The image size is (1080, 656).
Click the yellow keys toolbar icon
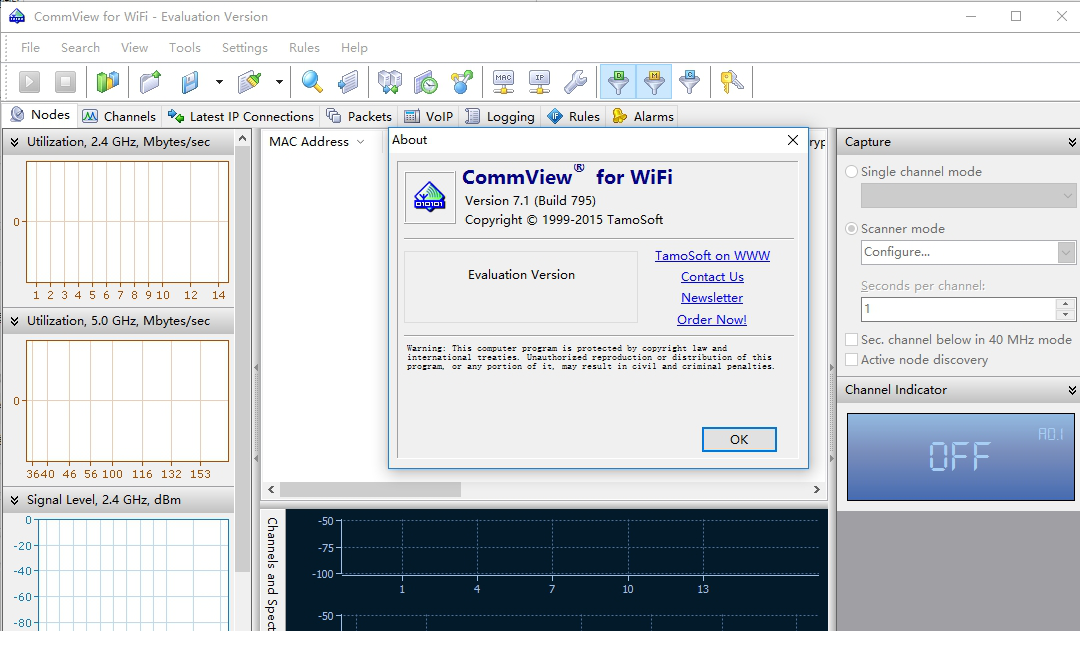pyautogui.click(x=731, y=82)
